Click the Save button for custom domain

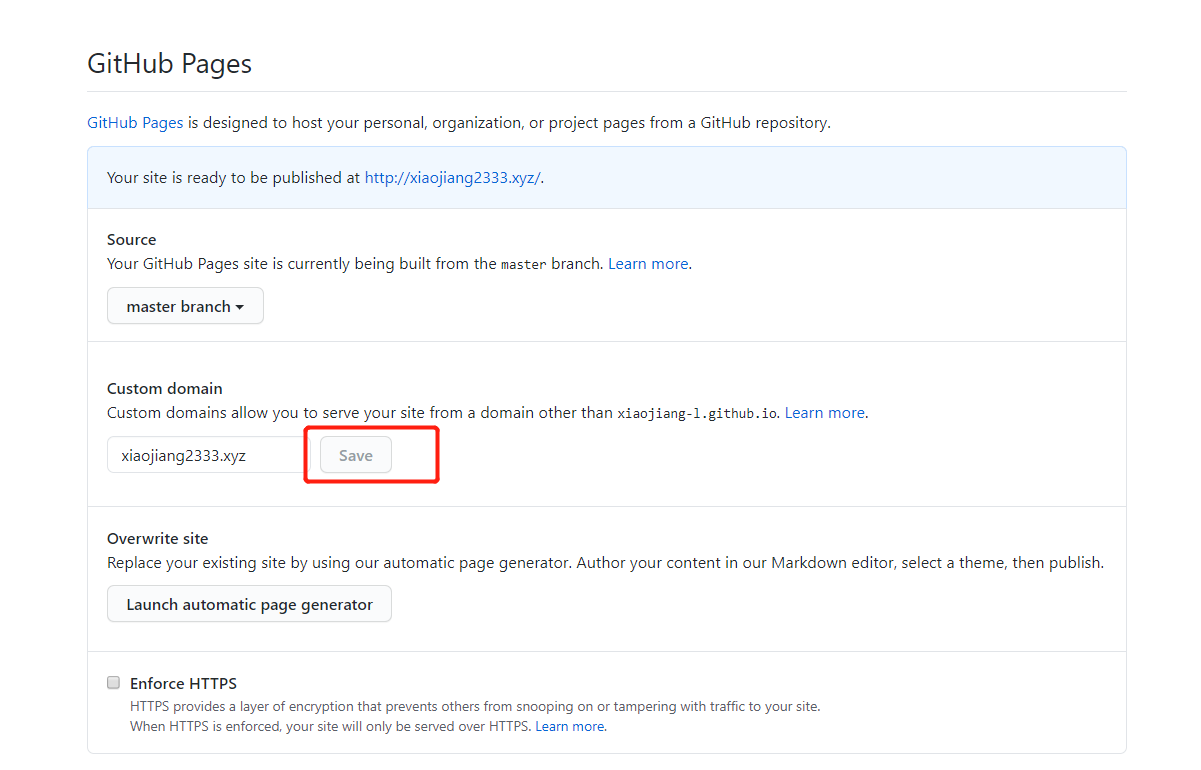(355, 455)
